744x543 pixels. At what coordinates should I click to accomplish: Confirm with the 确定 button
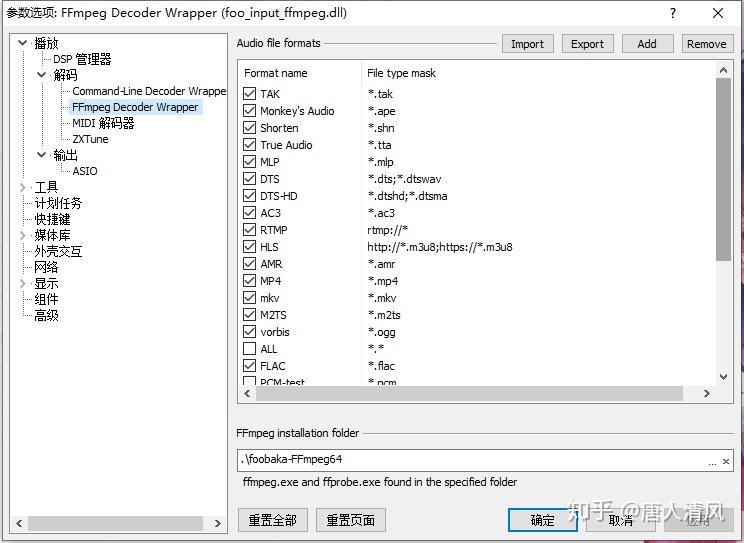click(x=542, y=520)
